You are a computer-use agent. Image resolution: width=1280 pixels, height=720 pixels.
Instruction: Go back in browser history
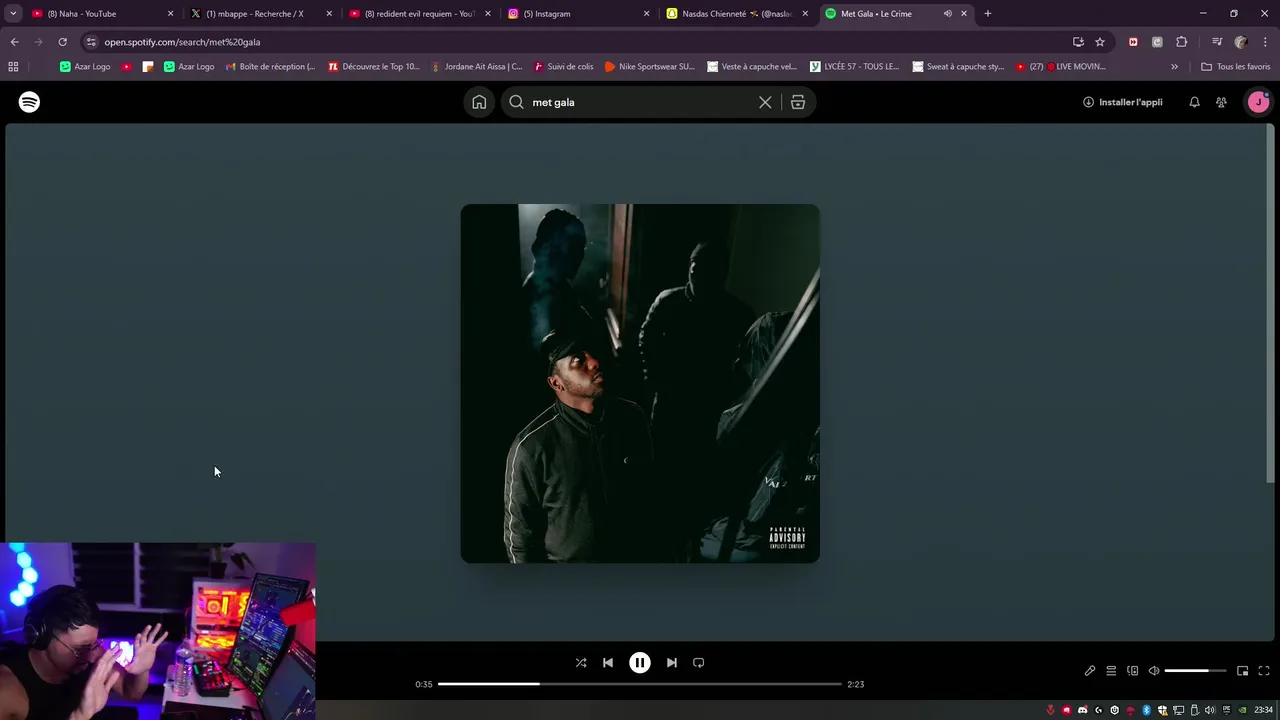(14, 42)
